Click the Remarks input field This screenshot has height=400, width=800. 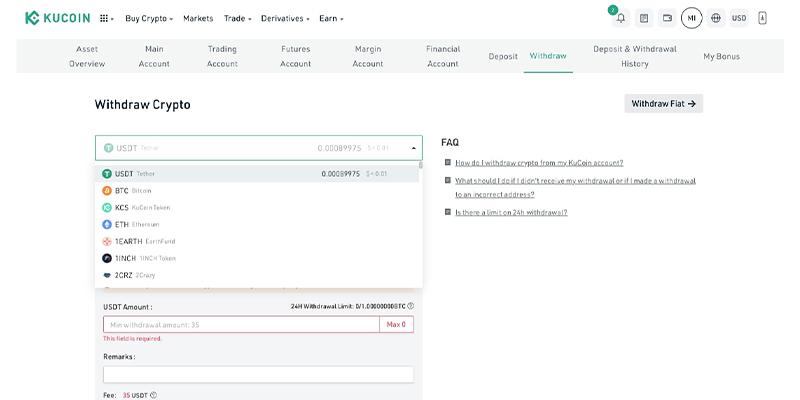point(258,374)
